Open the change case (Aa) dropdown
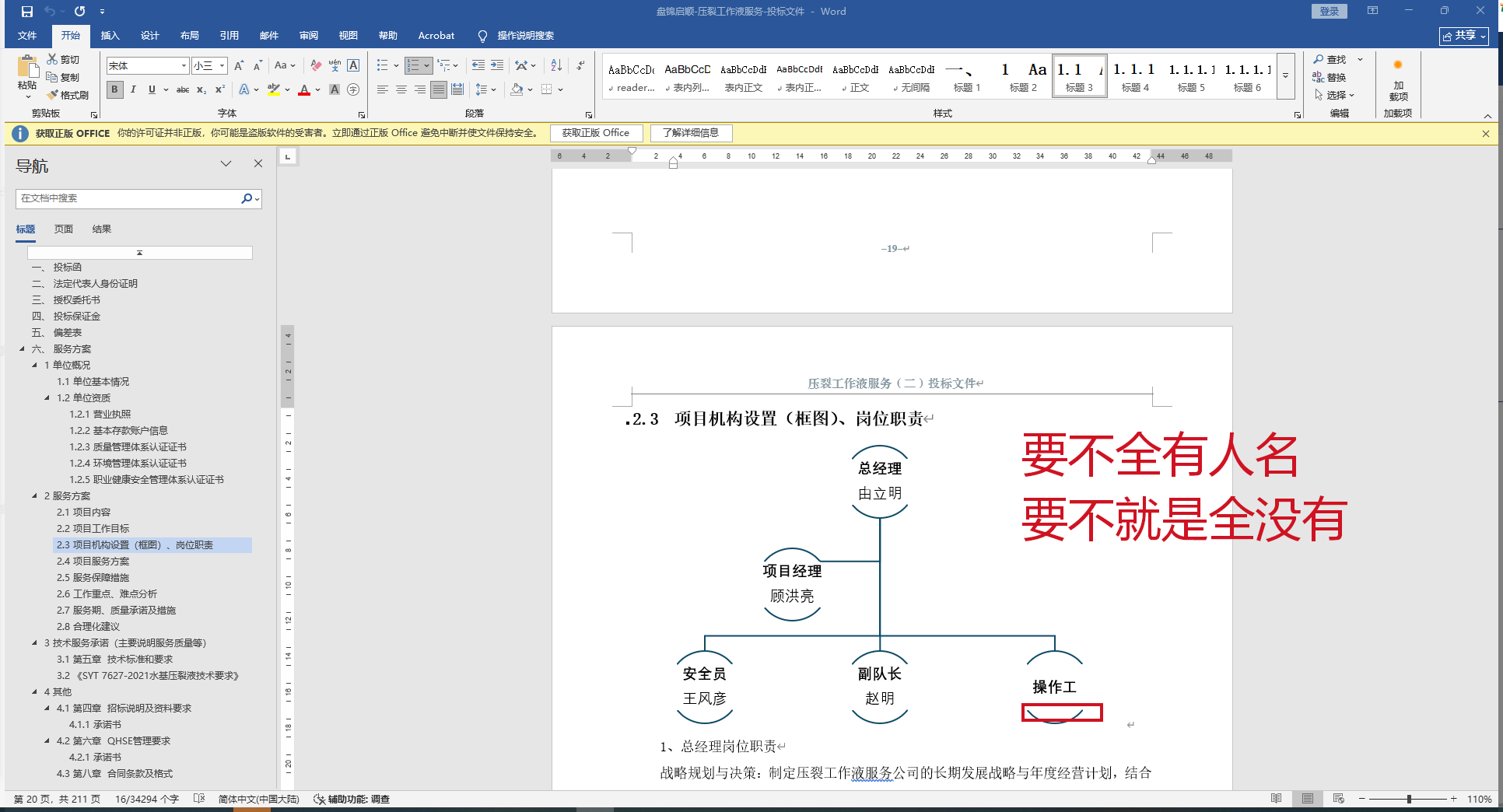Image resolution: width=1503 pixels, height=812 pixels. click(285, 65)
